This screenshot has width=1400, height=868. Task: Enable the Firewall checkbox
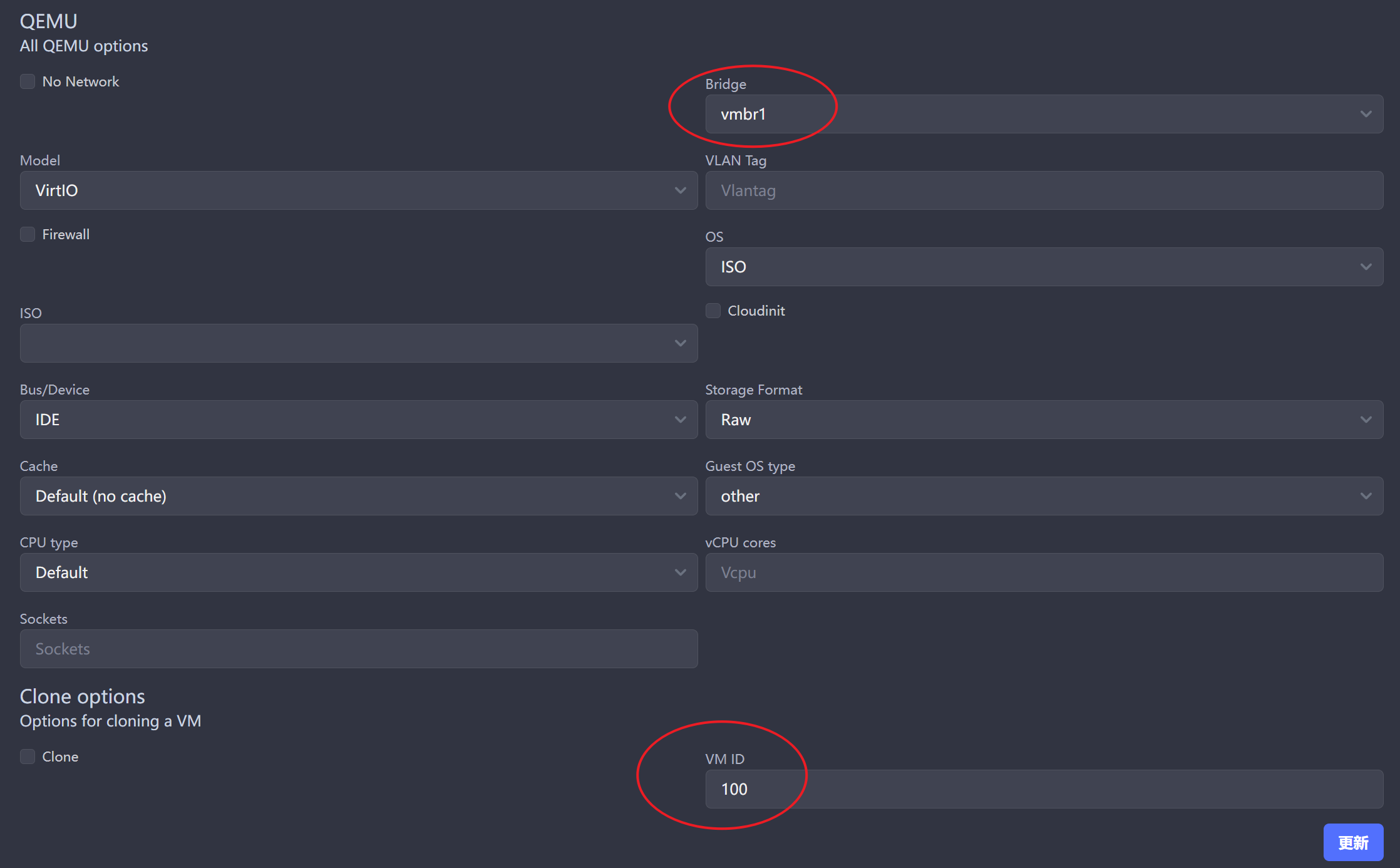(27, 234)
